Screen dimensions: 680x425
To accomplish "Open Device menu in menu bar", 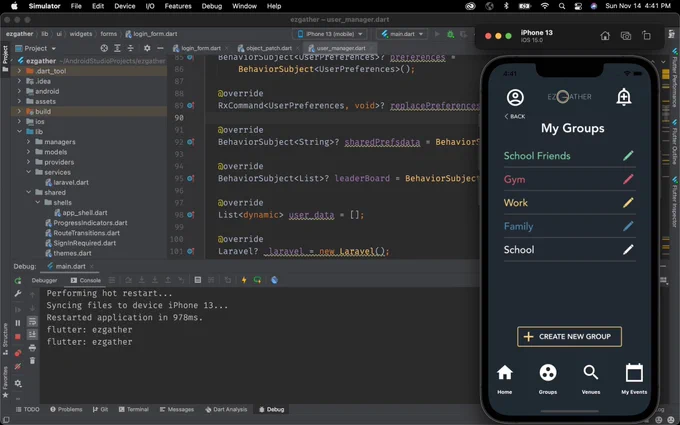I will (124, 6).
